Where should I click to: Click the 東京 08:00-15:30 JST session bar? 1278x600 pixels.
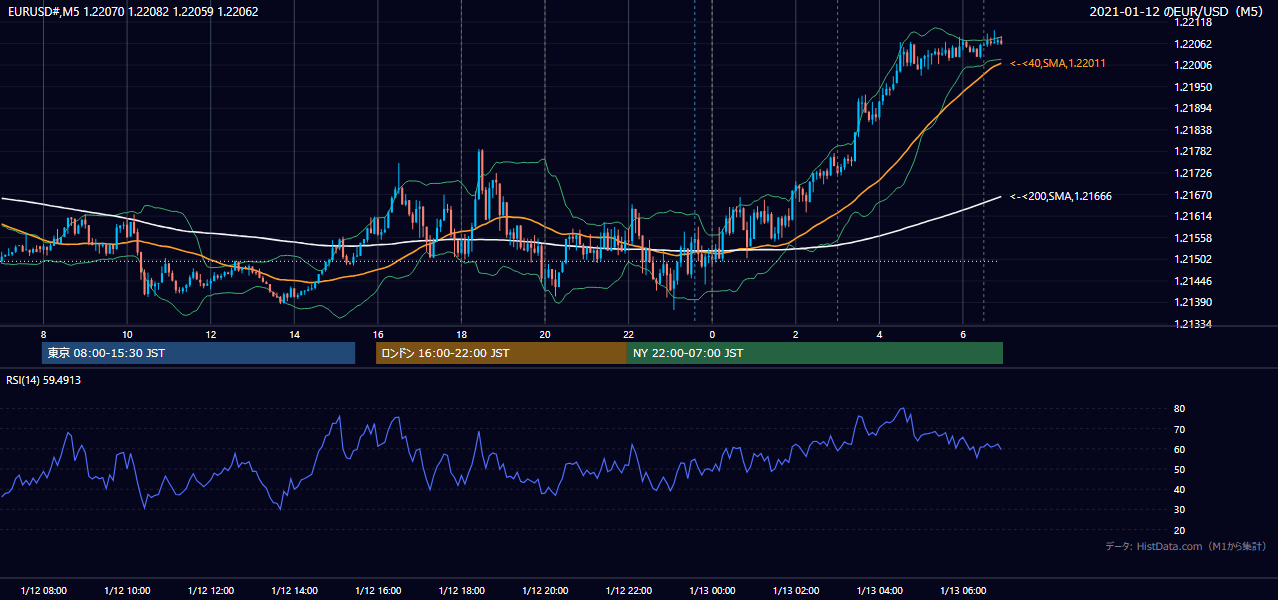pos(198,353)
